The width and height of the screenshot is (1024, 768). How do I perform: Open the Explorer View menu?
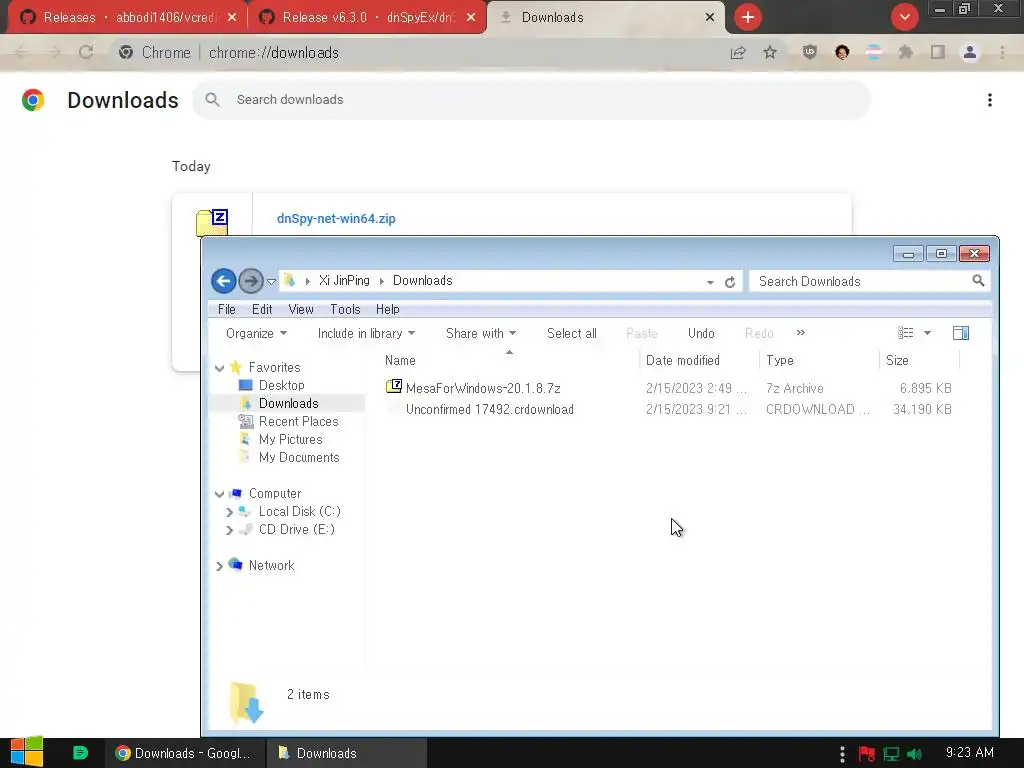point(301,310)
